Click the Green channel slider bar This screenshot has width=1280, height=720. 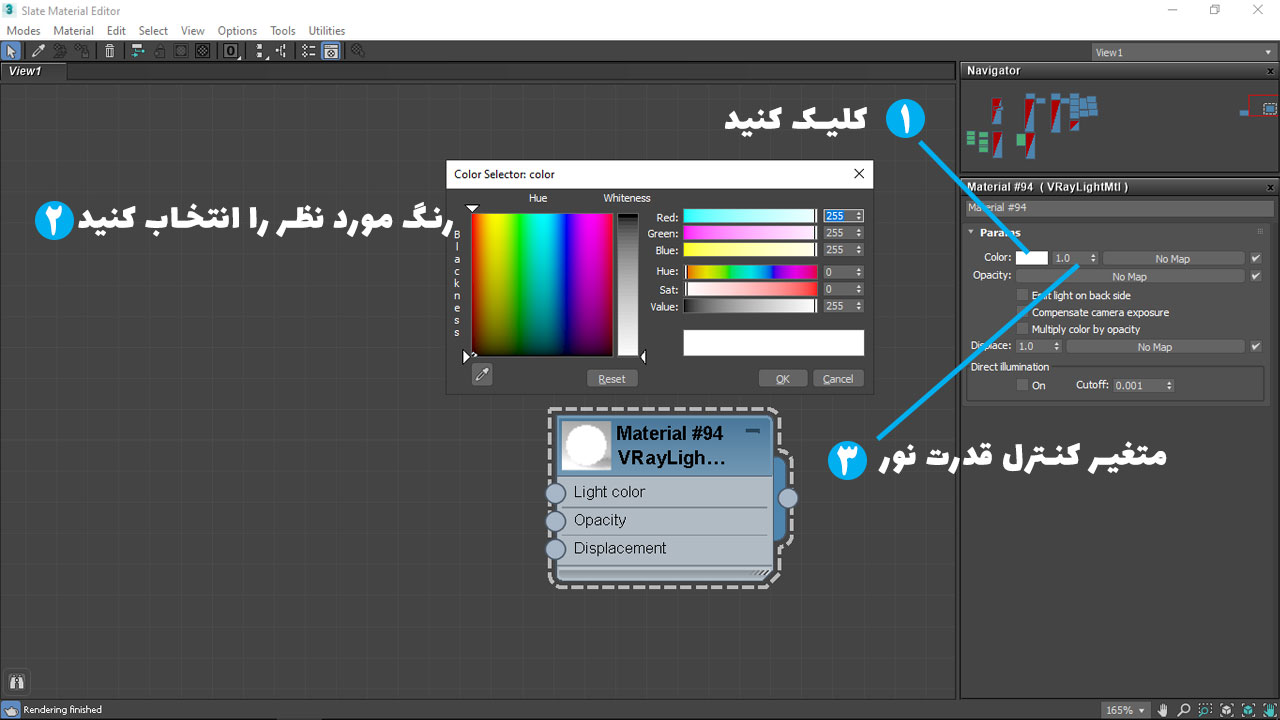point(750,233)
